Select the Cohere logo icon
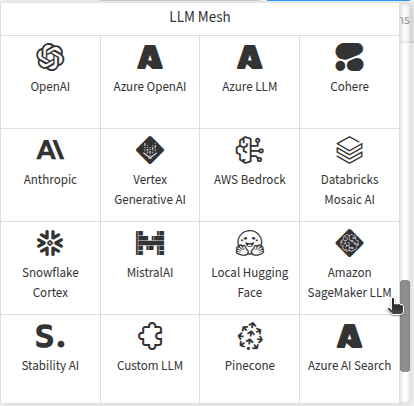Image resolution: width=414 pixels, height=406 pixels. (x=349, y=57)
